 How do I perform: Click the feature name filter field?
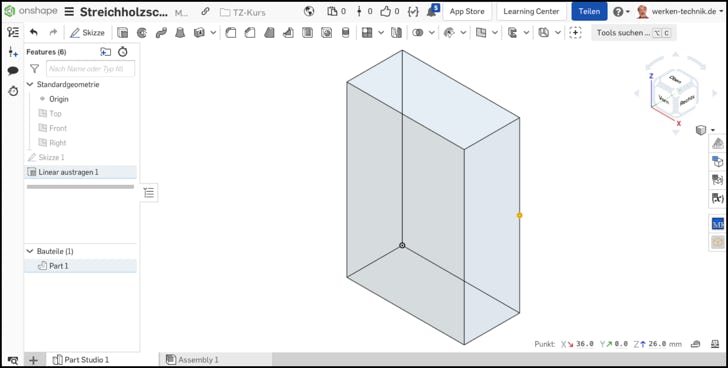pos(91,69)
